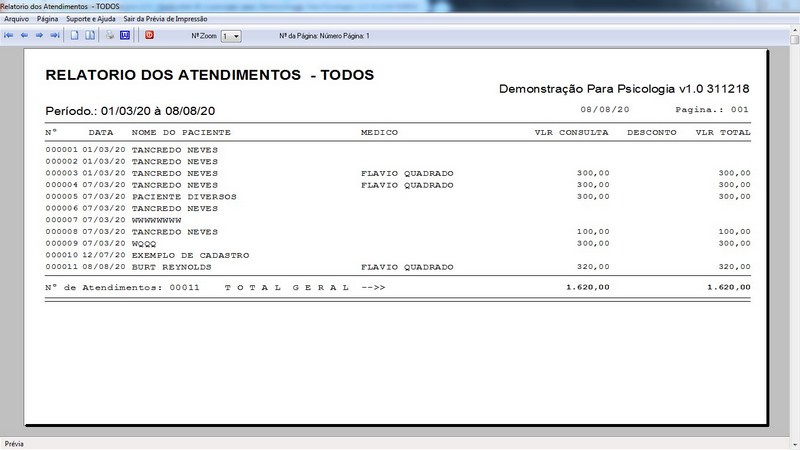This screenshot has width=800, height=450.
Task: Click the BURT REYNOLDS row in the report
Action: point(166,267)
